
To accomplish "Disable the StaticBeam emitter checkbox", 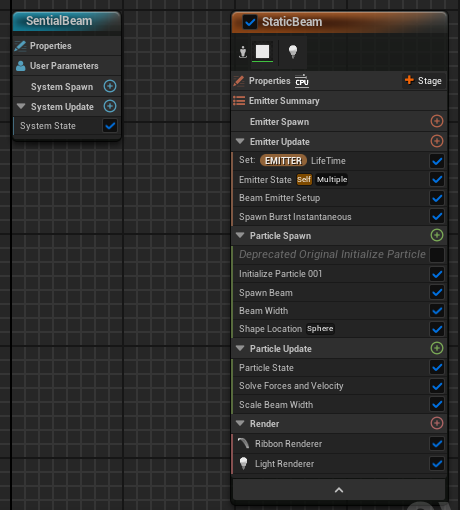I will coord(250,22).
